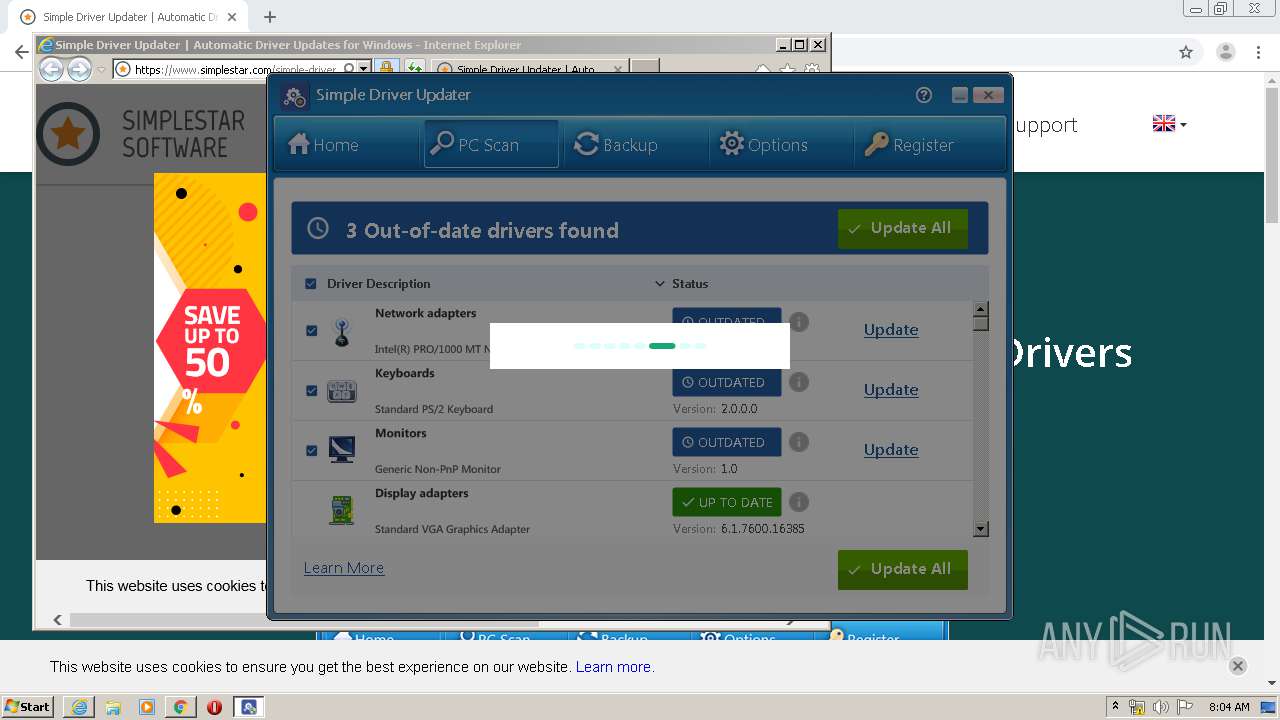The width and height of the screenshot is (1280, 720).
Task: Click OUTDATED status badge for Keyboards
Action: pyautogui.click(x=727, y=382)
